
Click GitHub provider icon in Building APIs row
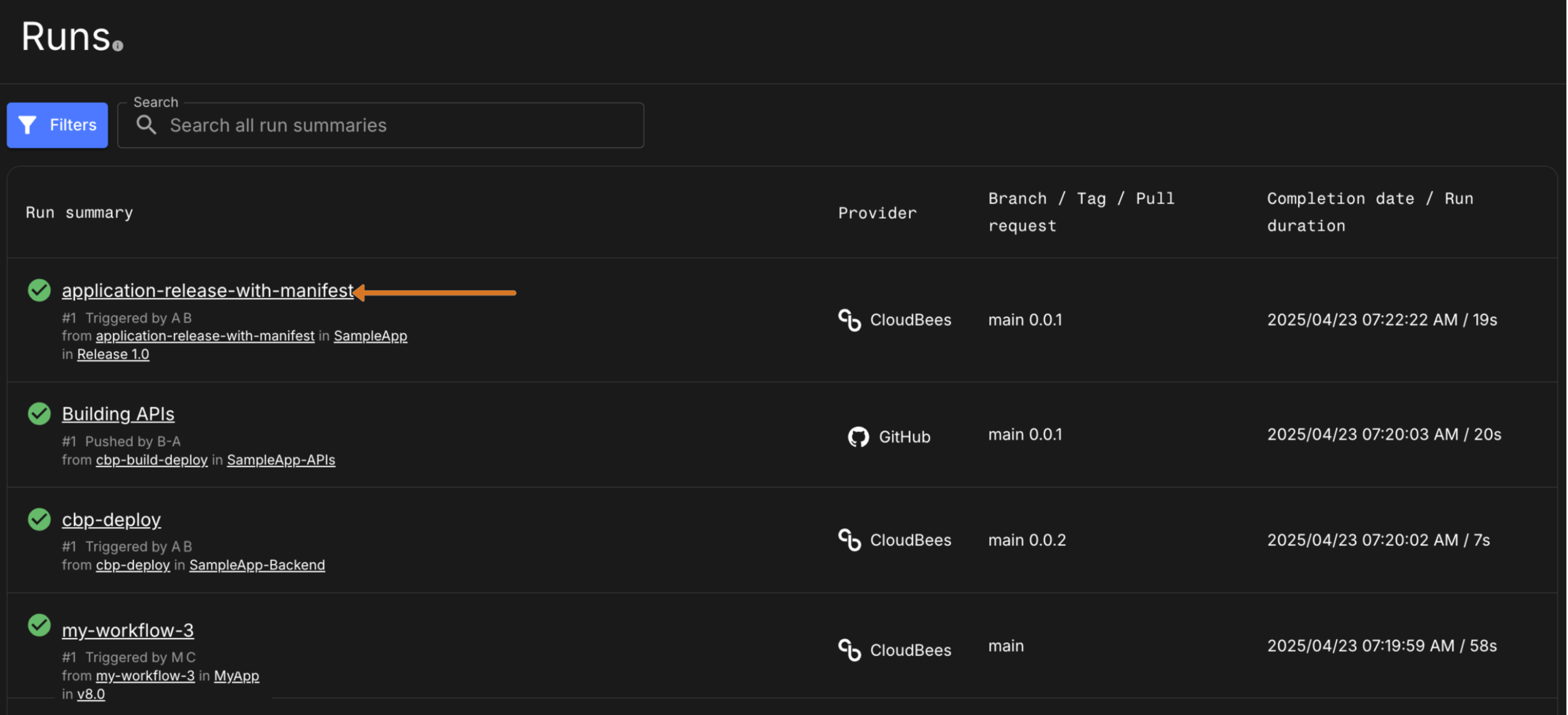[858, 437]
